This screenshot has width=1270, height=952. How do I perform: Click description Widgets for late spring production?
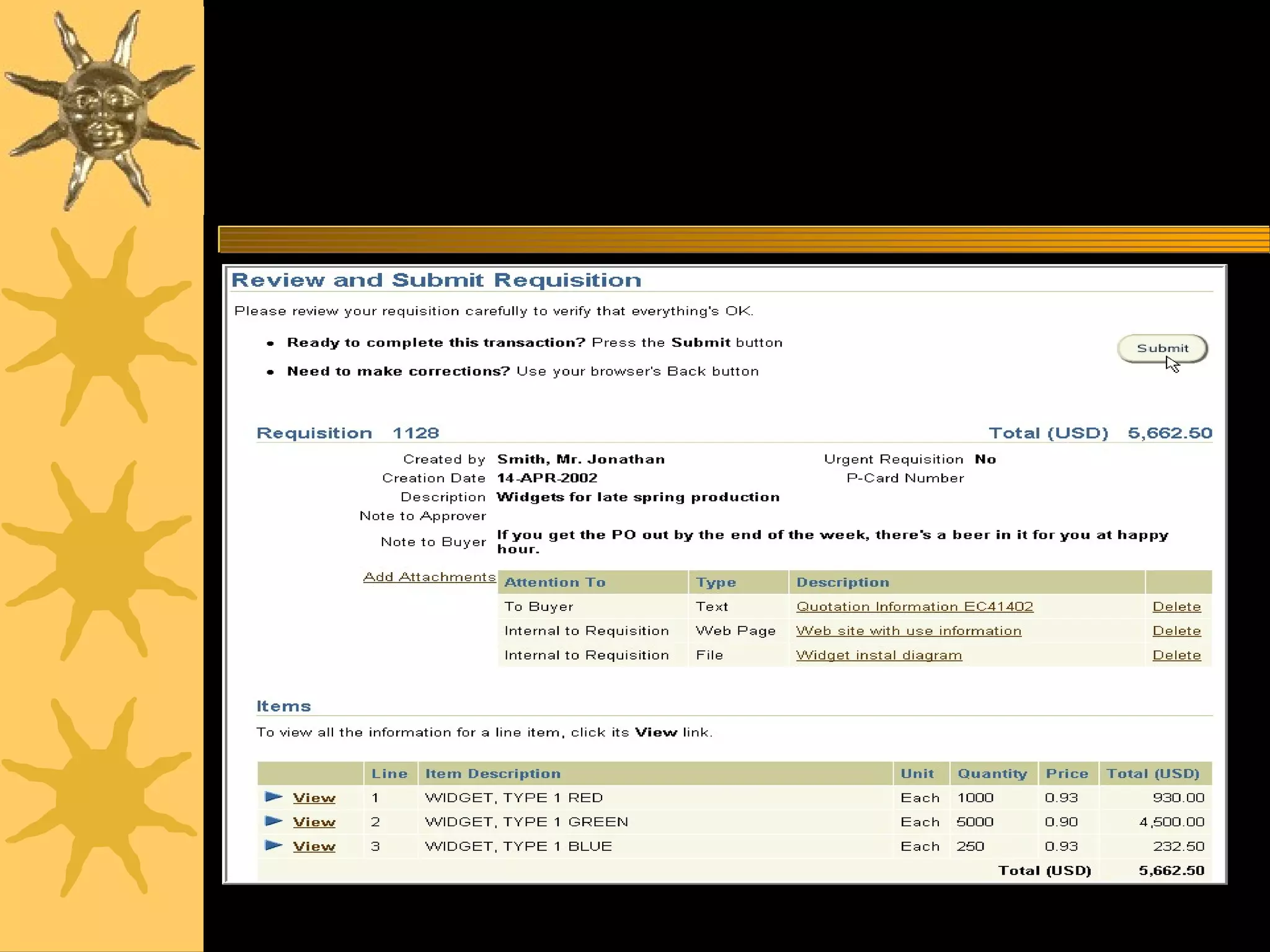pos(638,497)
